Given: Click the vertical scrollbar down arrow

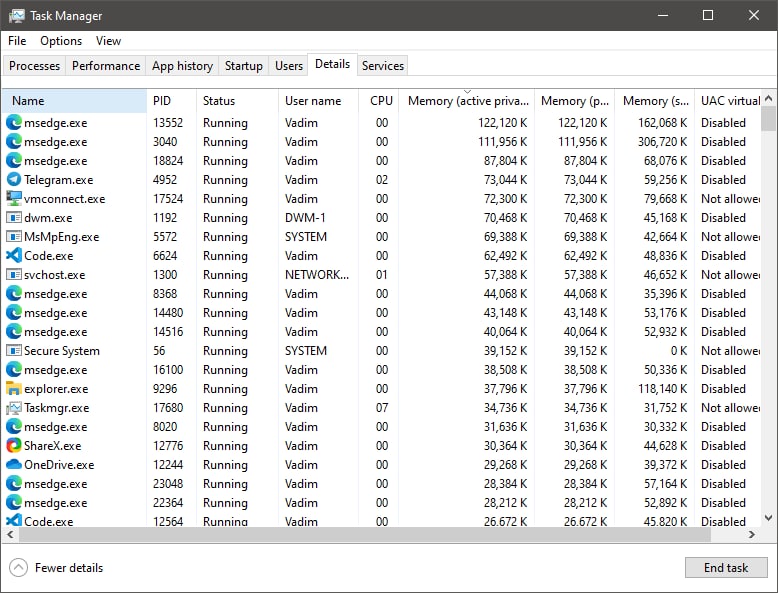Looking at the screenshot, I should pyautogui.click(x=769, y=518).
